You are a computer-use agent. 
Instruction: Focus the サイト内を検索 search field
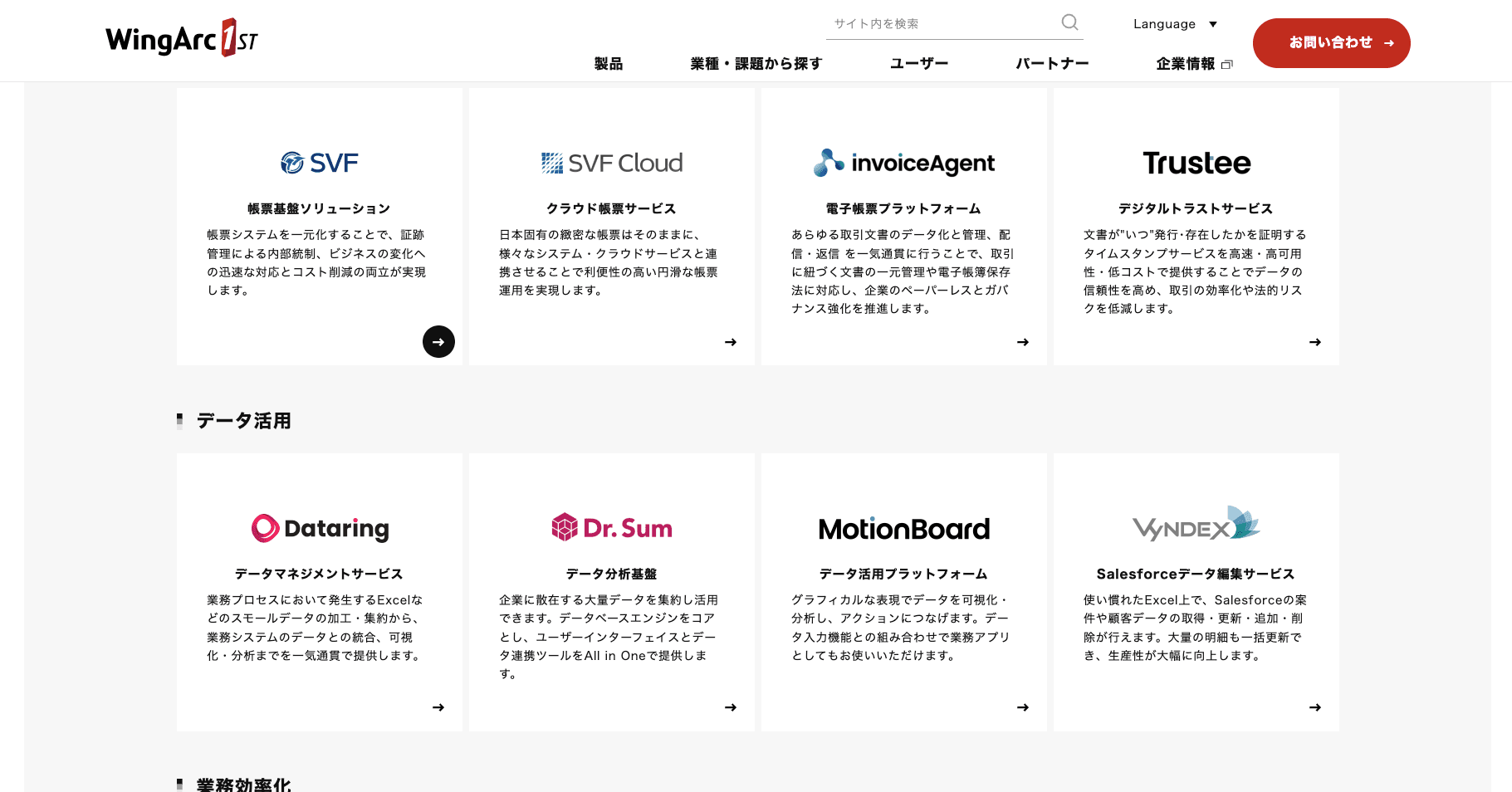942,24
